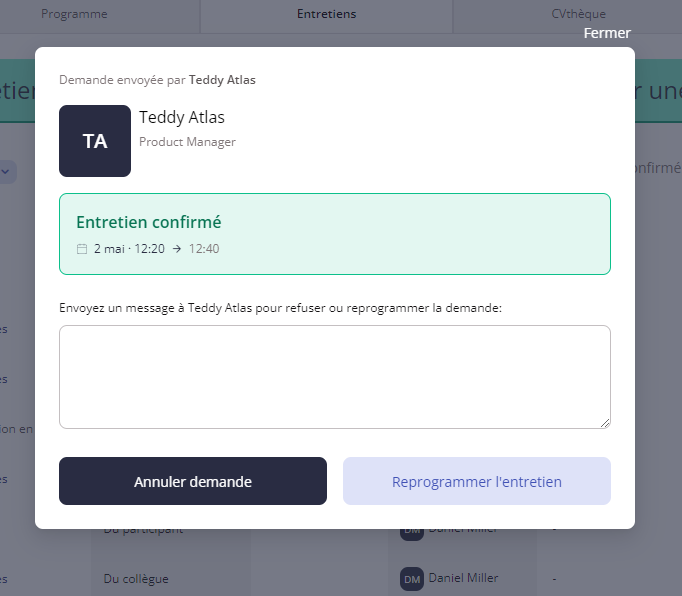The image size is (682, 596).
Task: Close the dialog with Fermer
Action: (x=607, y=33)
